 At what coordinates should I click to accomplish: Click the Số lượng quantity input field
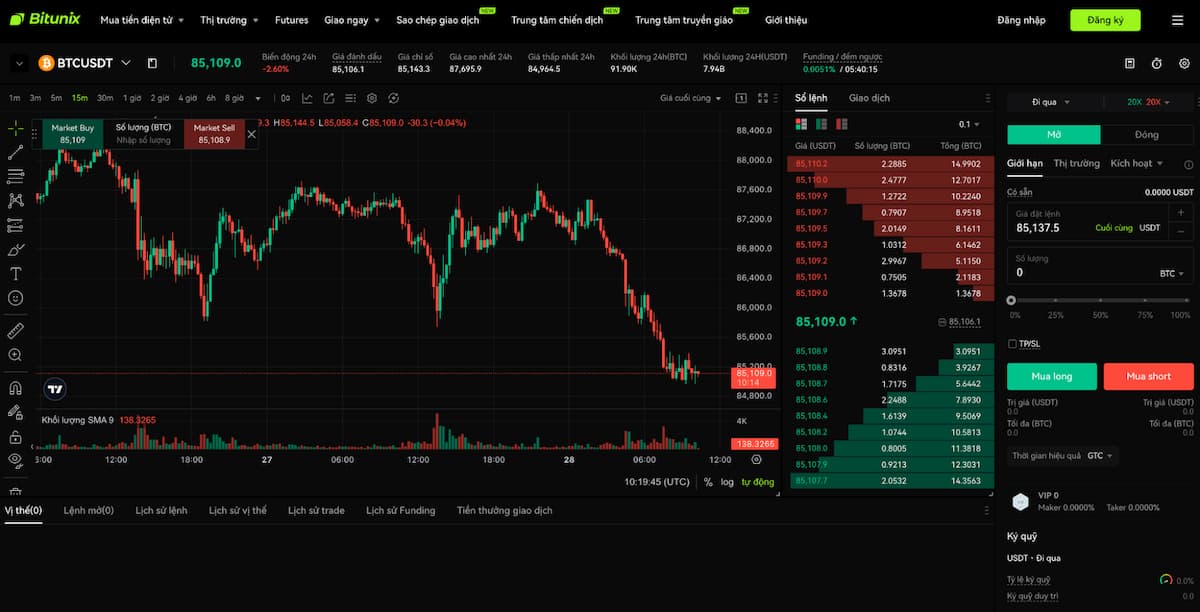(x=1080, y=272)
